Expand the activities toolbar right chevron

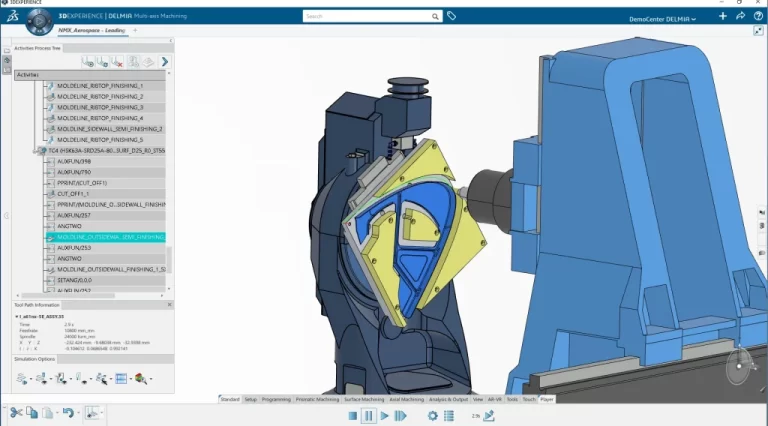(165, 62)
